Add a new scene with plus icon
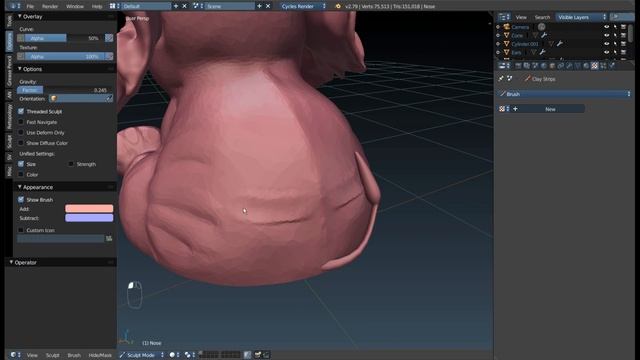 pos(259,6)
